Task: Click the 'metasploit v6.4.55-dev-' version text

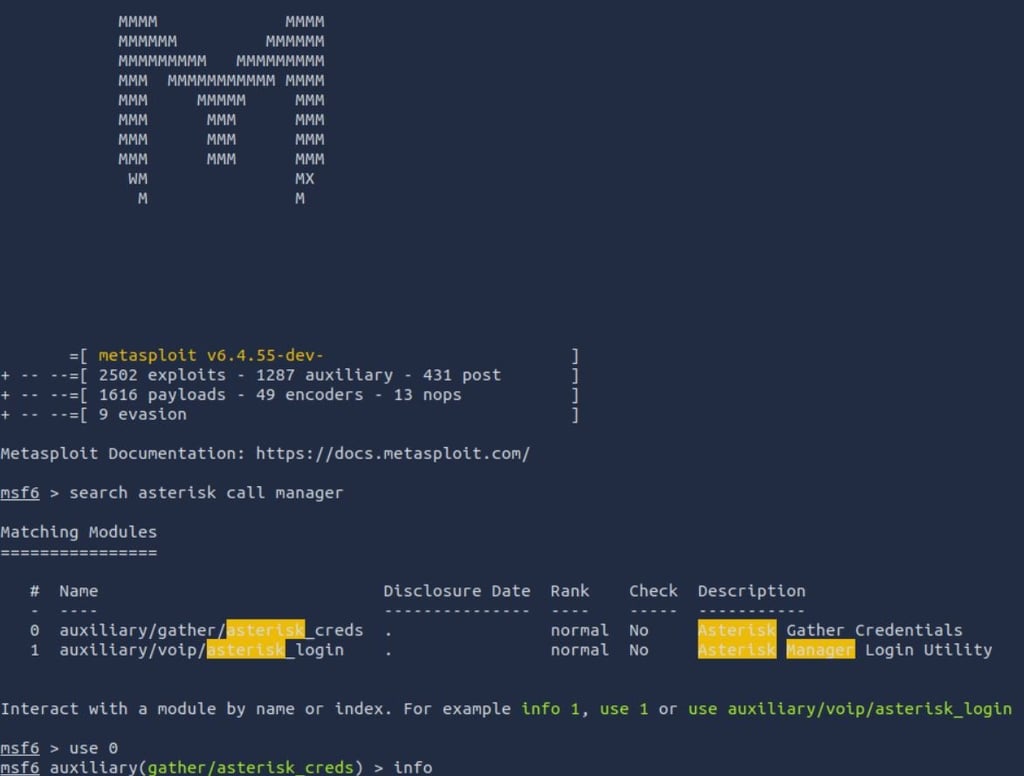Action: point(211,355)
